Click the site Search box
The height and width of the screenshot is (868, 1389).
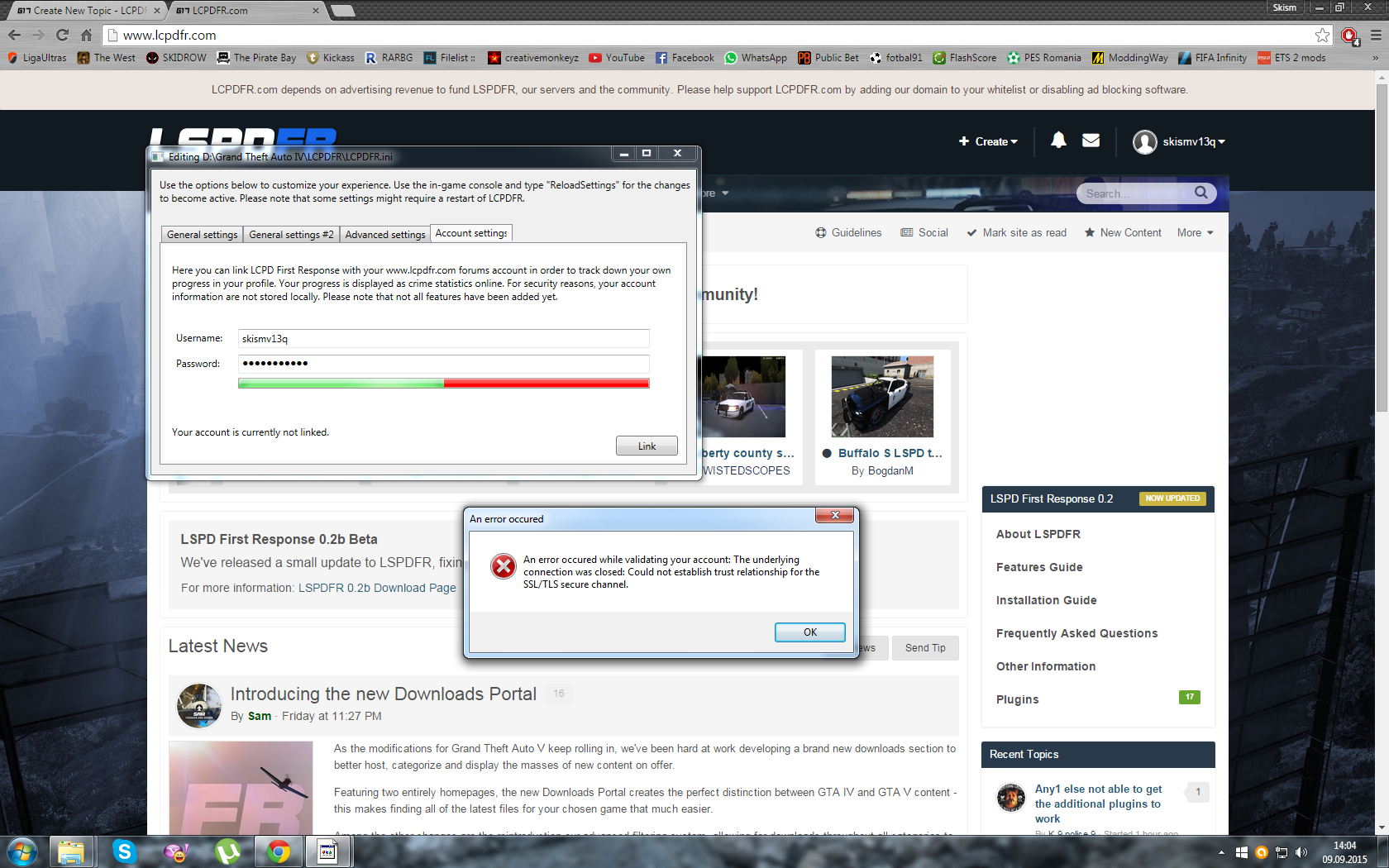coord(1137,193)
